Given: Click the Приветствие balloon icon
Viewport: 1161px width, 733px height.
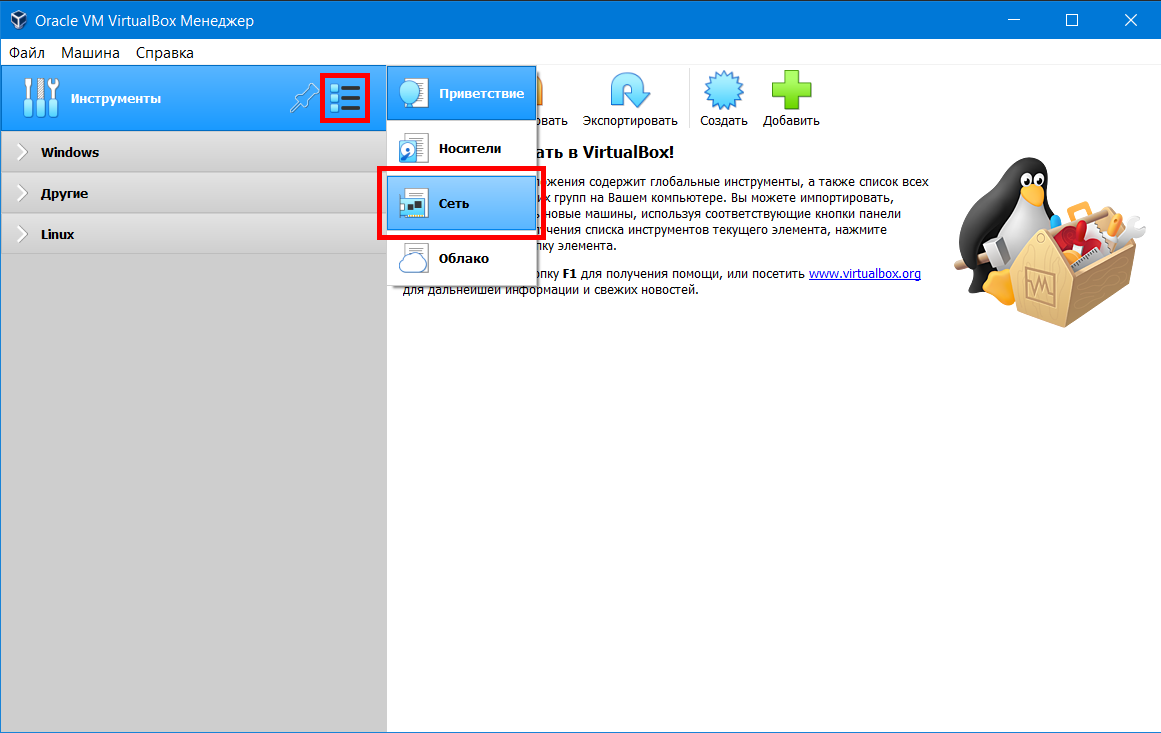Looking at the screenshot, I should (x=413, y=93).
